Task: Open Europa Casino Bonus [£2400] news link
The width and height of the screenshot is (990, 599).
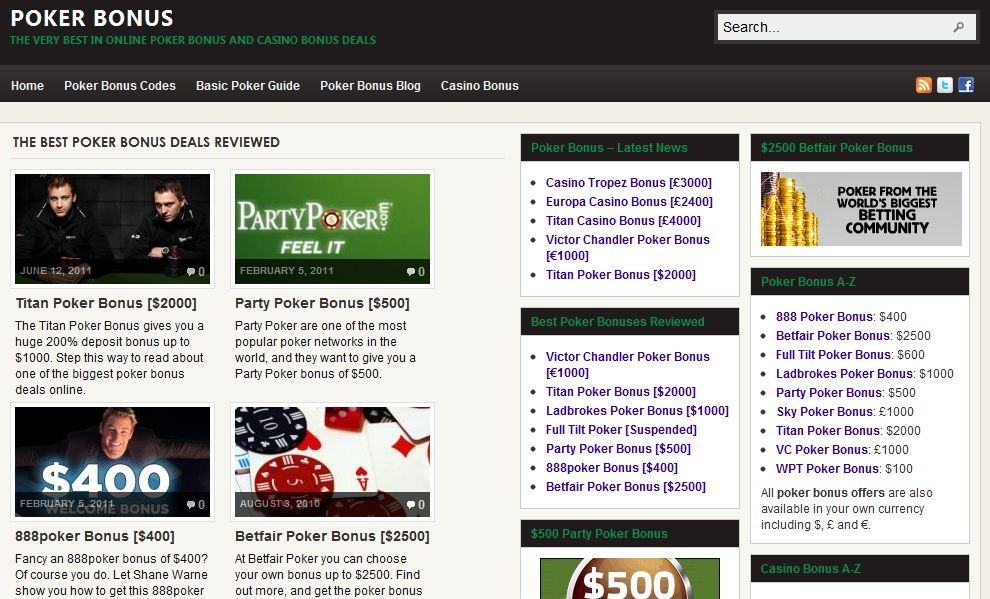Action: click(629, 201)
